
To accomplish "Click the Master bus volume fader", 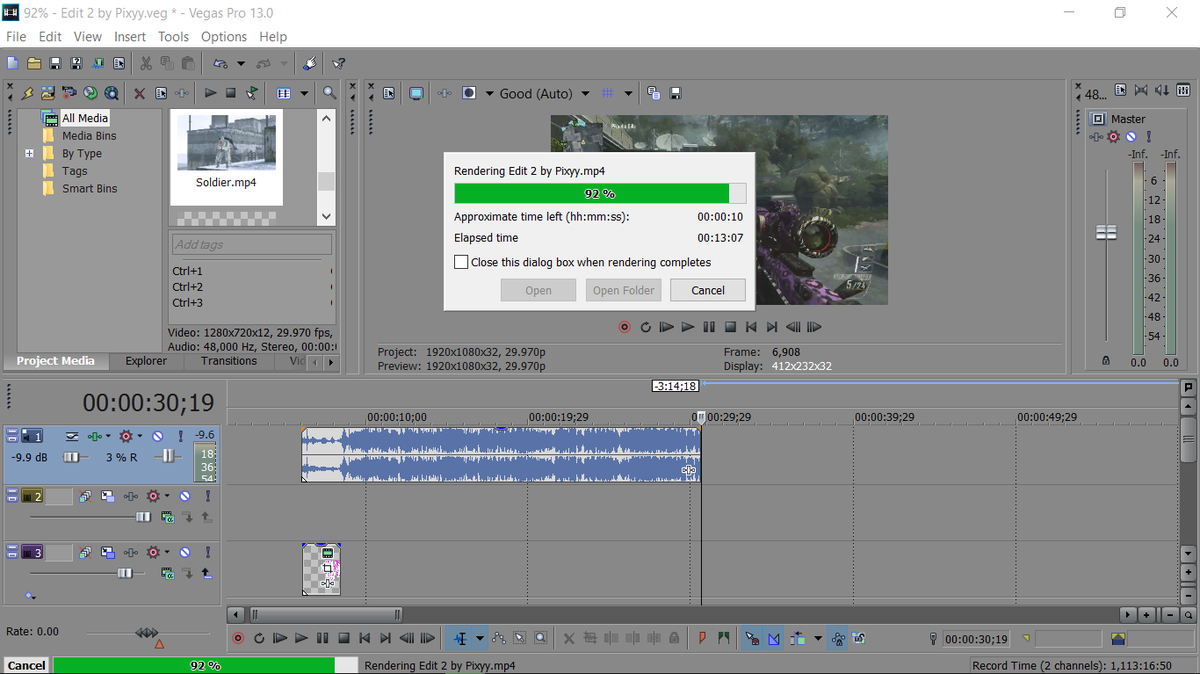I will tap(1106, 232).
